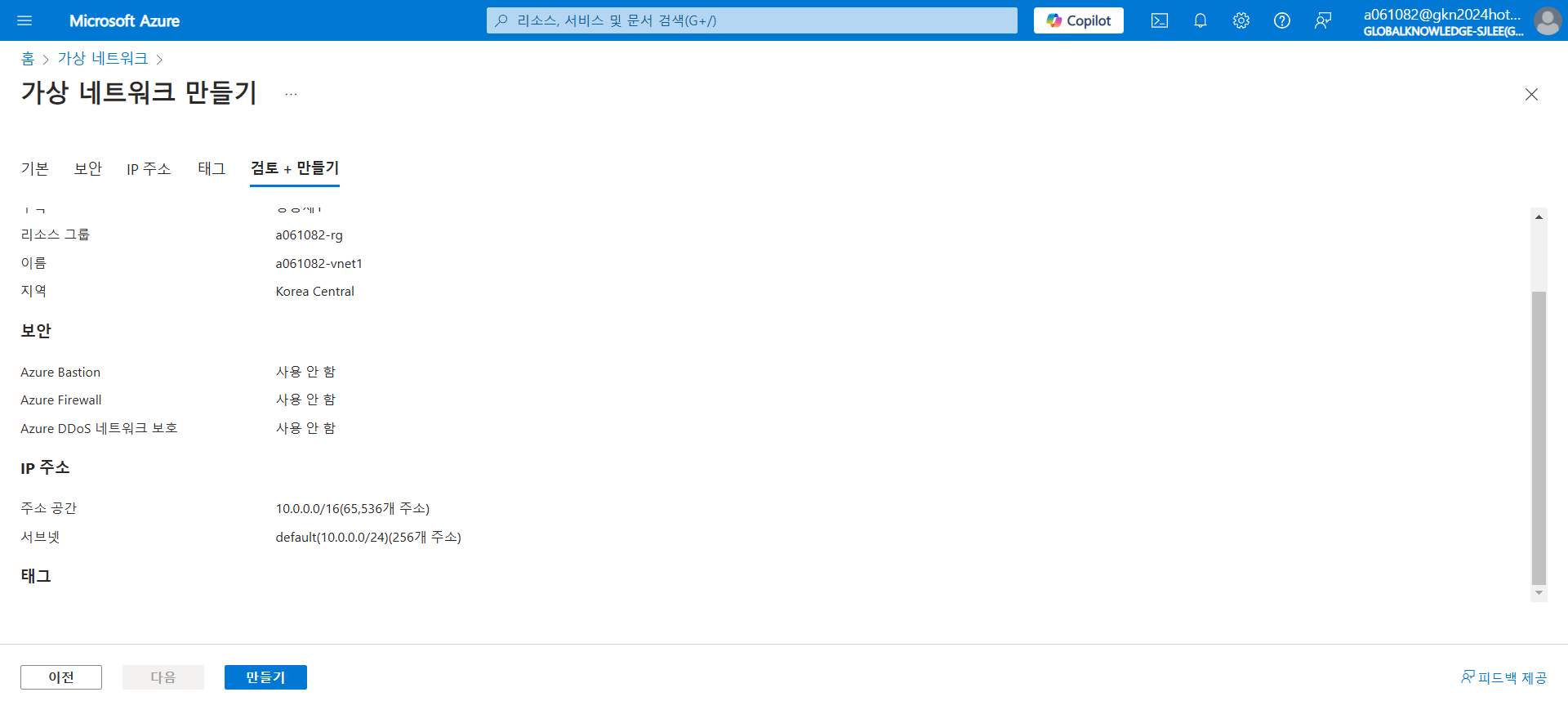This screenshot has width=1568, height=710.
Task: Go to 가상 네트워크 breadcrumb
Action: click(103, 59)
